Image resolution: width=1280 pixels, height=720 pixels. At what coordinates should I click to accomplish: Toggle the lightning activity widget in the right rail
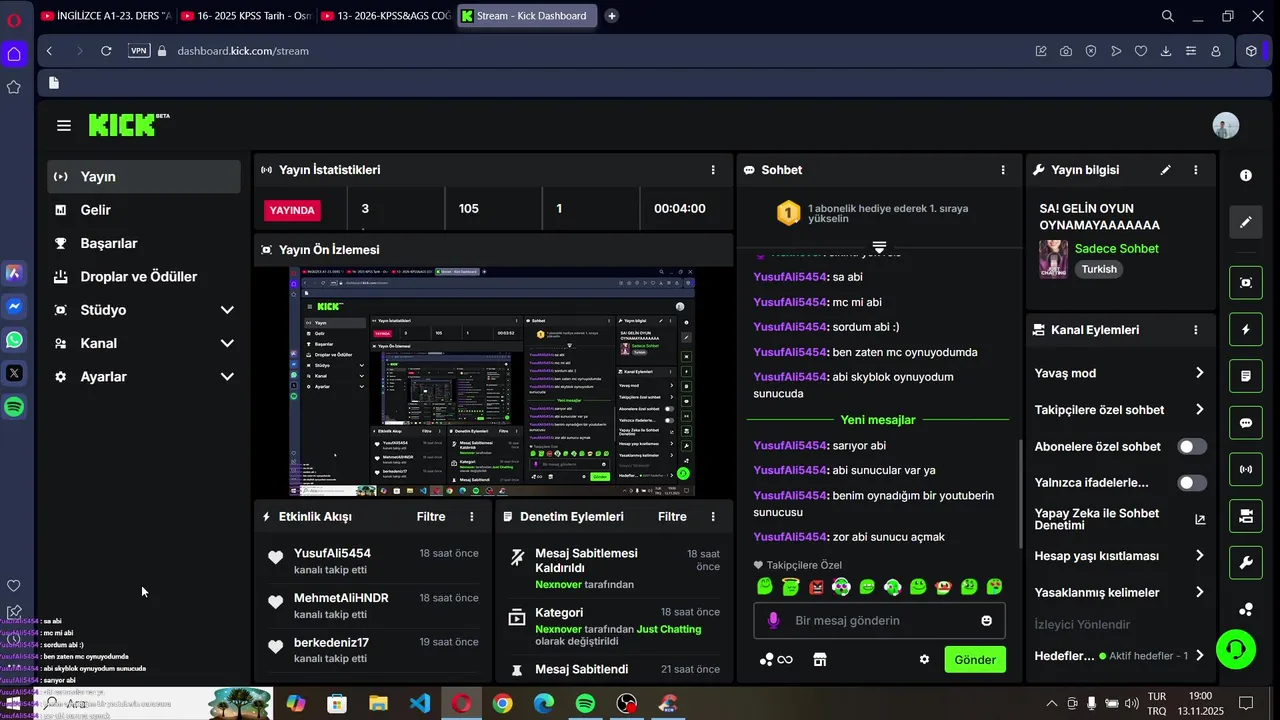1246,329
